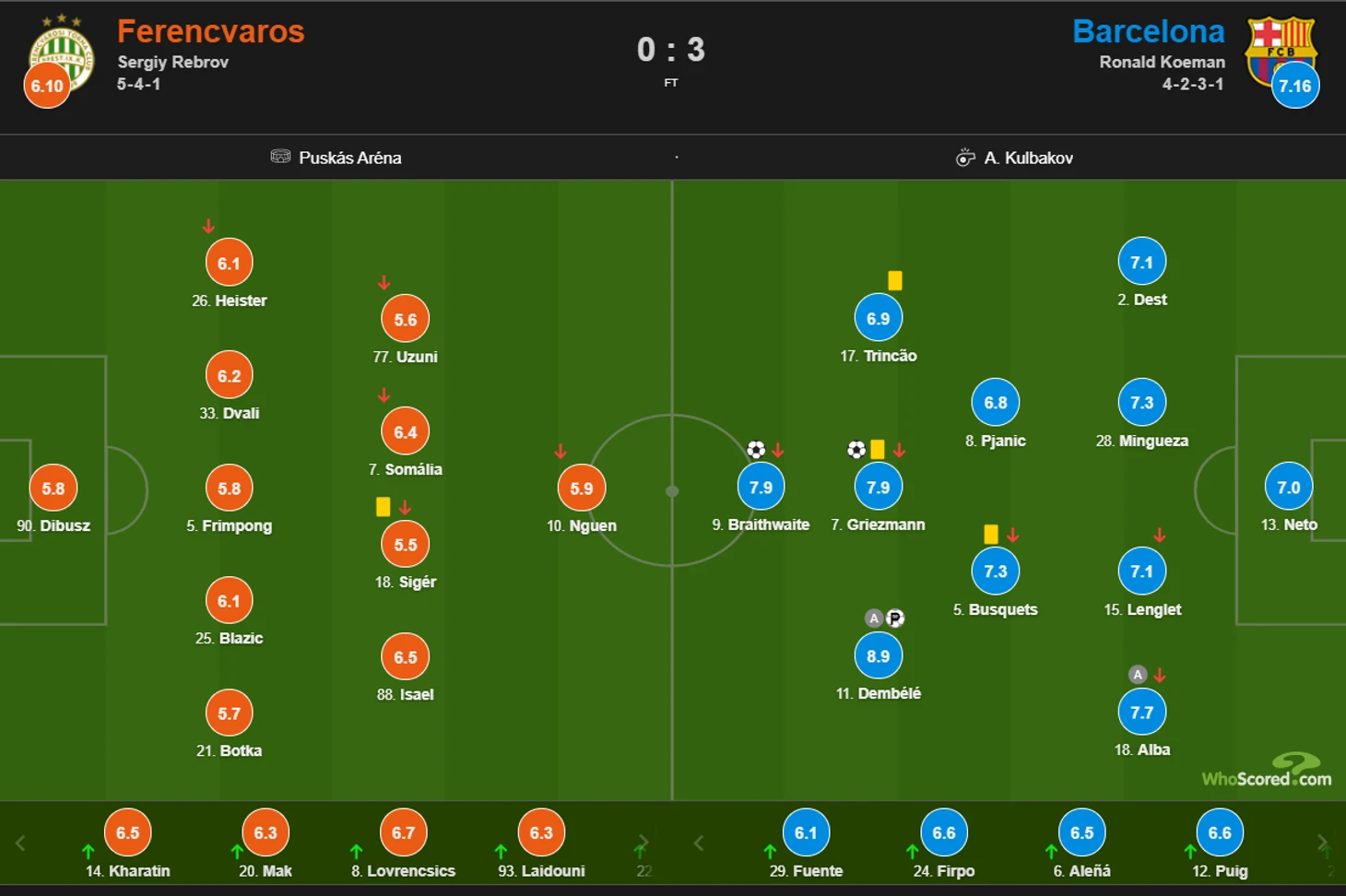This screenshot has height=896, width=1346.
Task: Click the penalty icon above Dembélé
Action: [x=895, y=619]
